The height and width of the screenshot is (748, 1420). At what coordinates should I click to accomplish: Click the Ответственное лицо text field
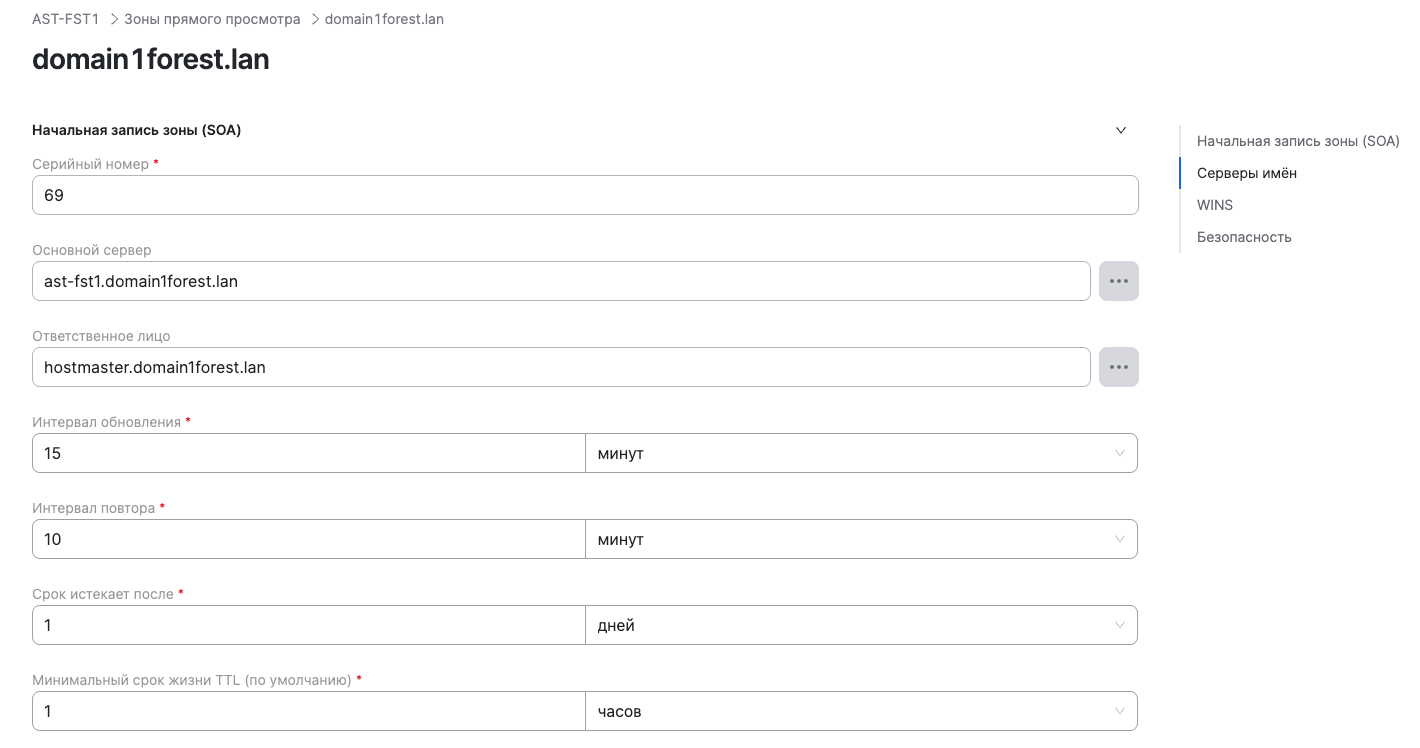[560, 367]
